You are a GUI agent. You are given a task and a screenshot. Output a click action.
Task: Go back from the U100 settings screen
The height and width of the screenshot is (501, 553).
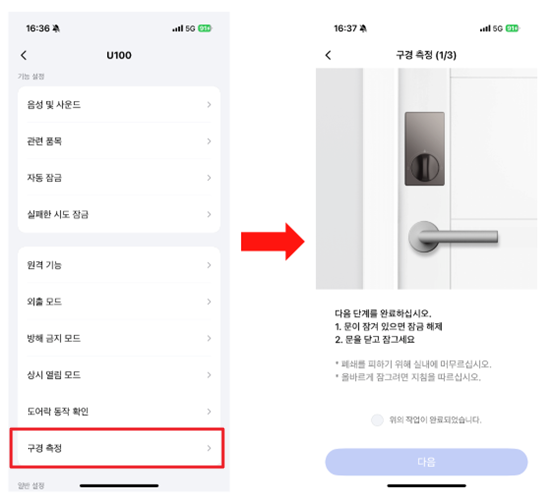tap(24, 55)
